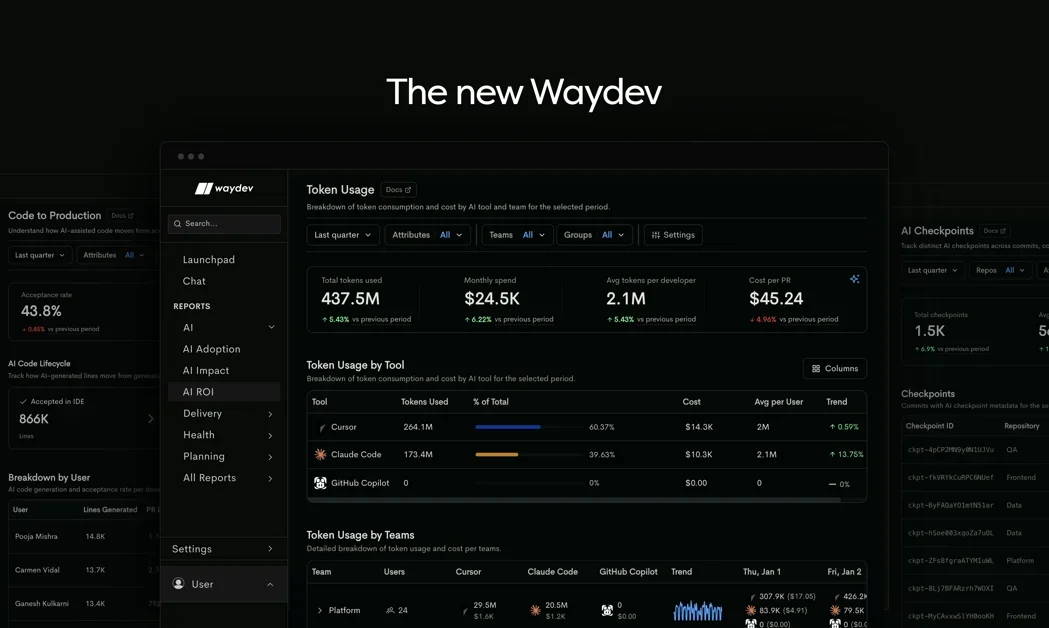Click the user avatar icon in sidebar

(179, 583)
